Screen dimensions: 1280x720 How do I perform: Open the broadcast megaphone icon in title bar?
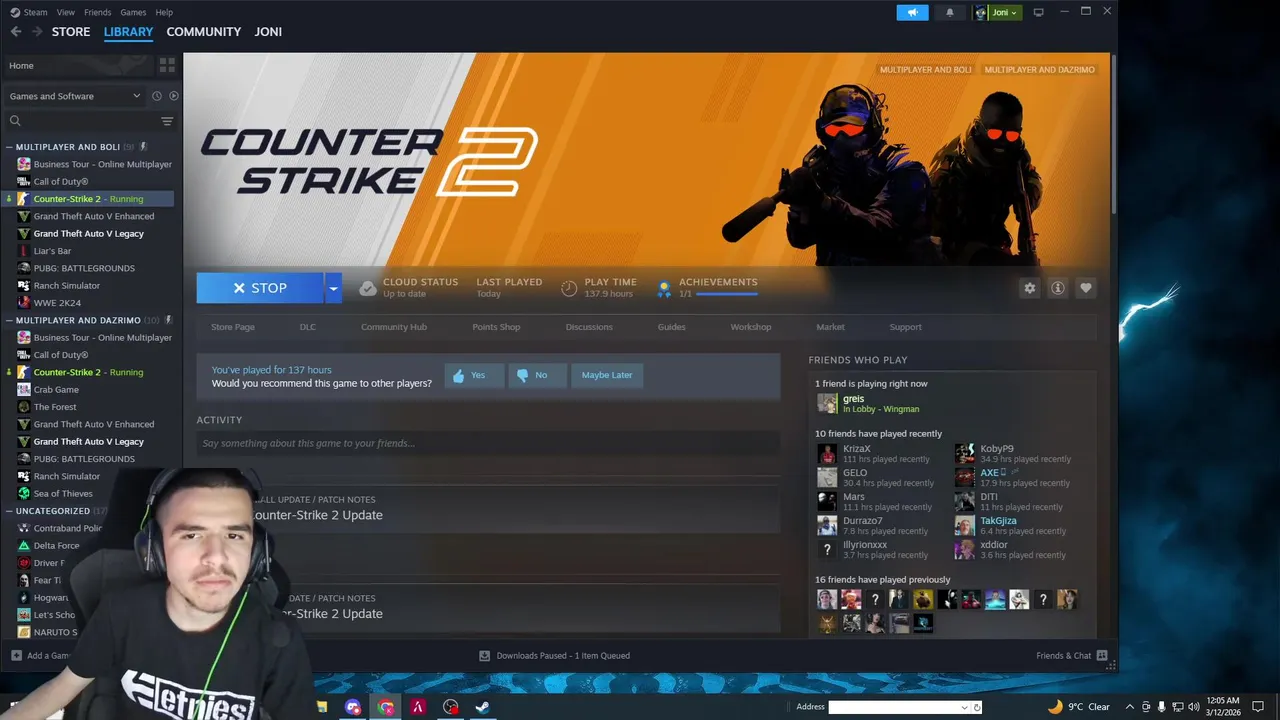coord(912,12)
